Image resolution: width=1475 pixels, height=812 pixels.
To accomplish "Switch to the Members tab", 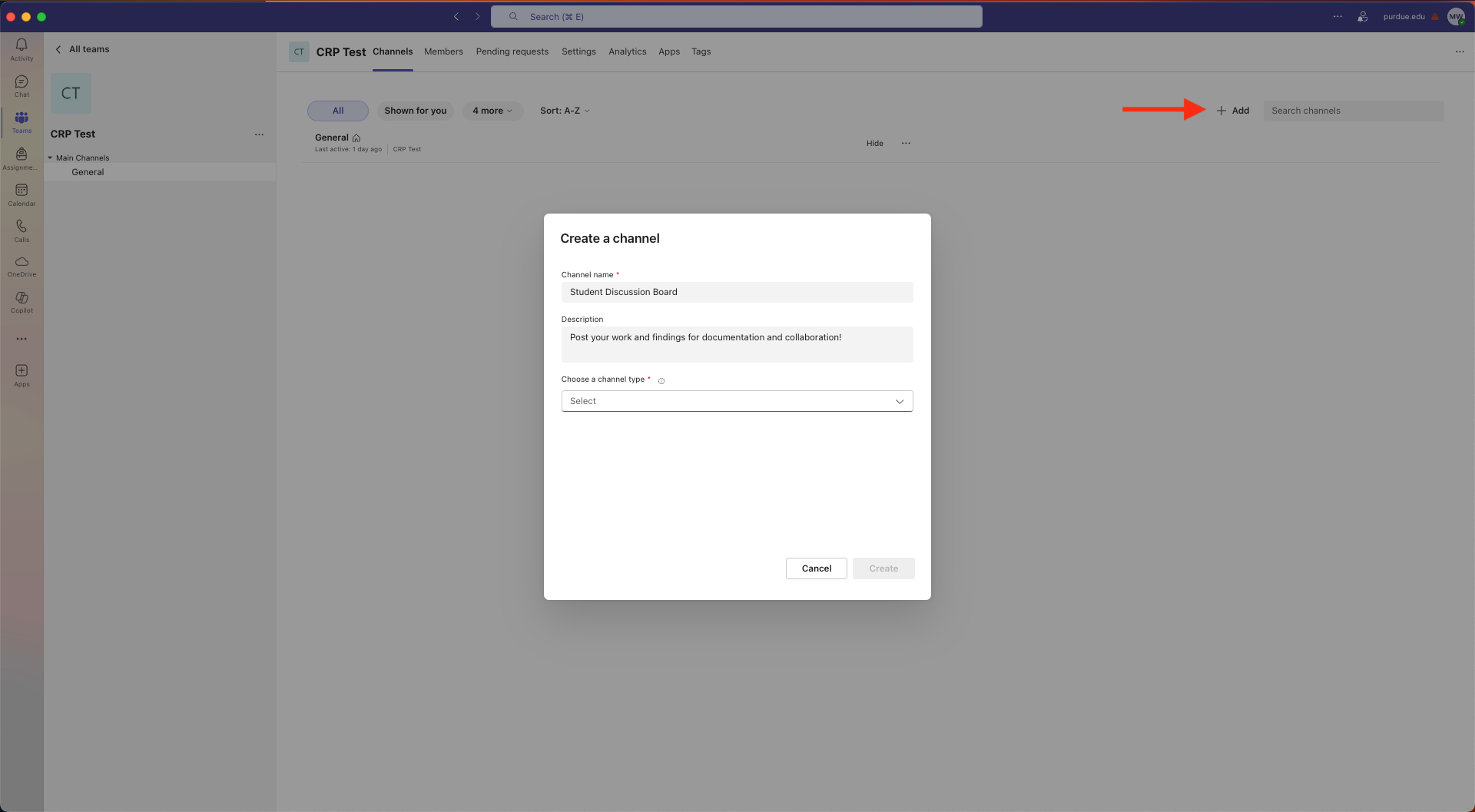I will click(443, 51).
